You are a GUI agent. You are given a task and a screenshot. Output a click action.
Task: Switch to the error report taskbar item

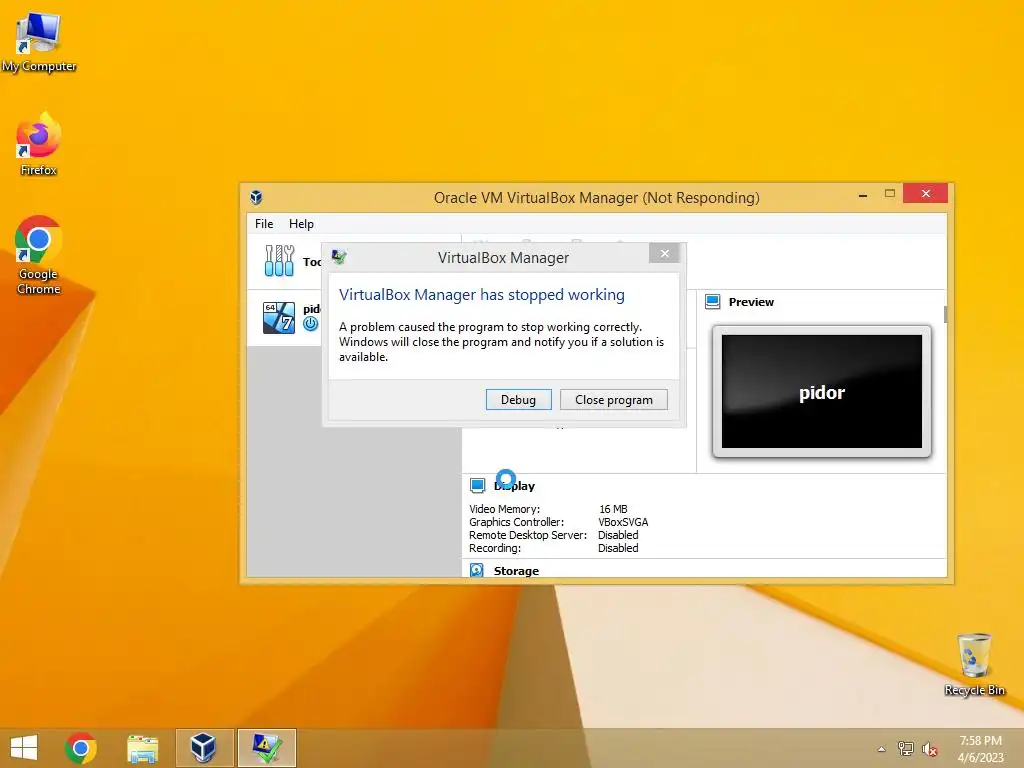pyautogui.click(x=266, y=748)
